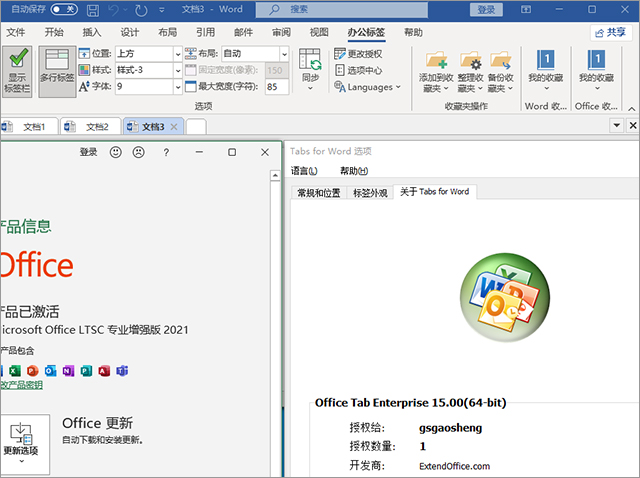
Task: Click the Outlook product icon
Action: pos(51,371)
